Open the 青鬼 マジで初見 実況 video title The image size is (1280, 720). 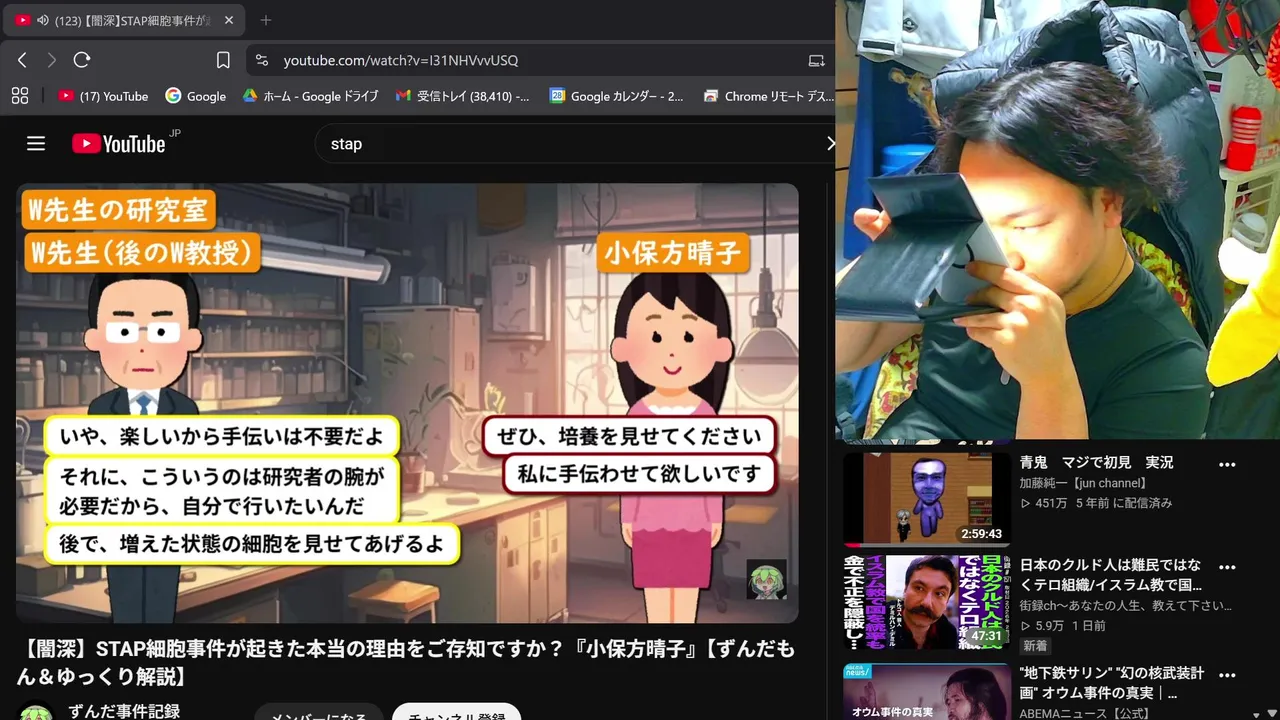[1097, 463]
